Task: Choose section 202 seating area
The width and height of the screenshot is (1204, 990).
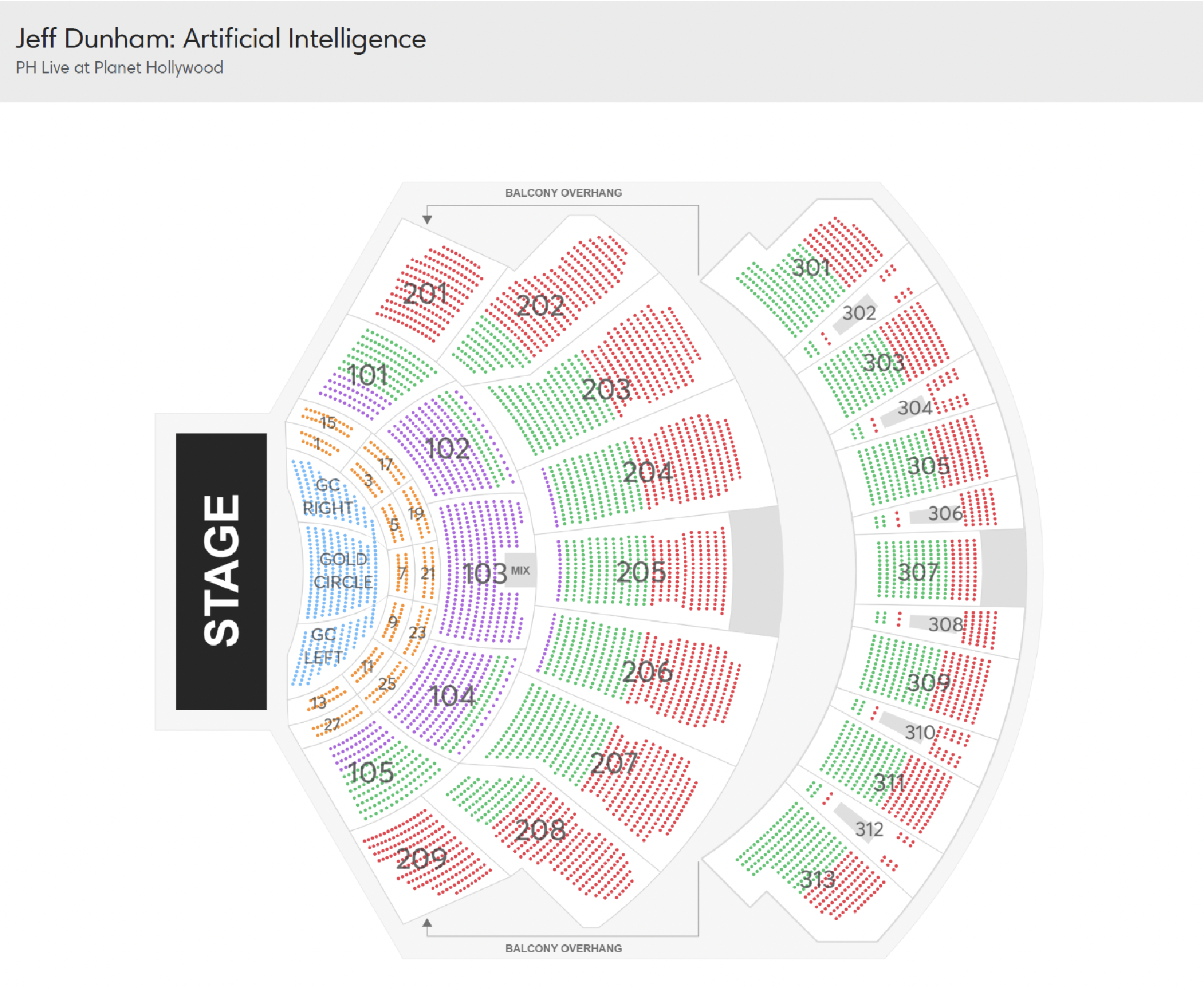Action: tap(541, 305)
